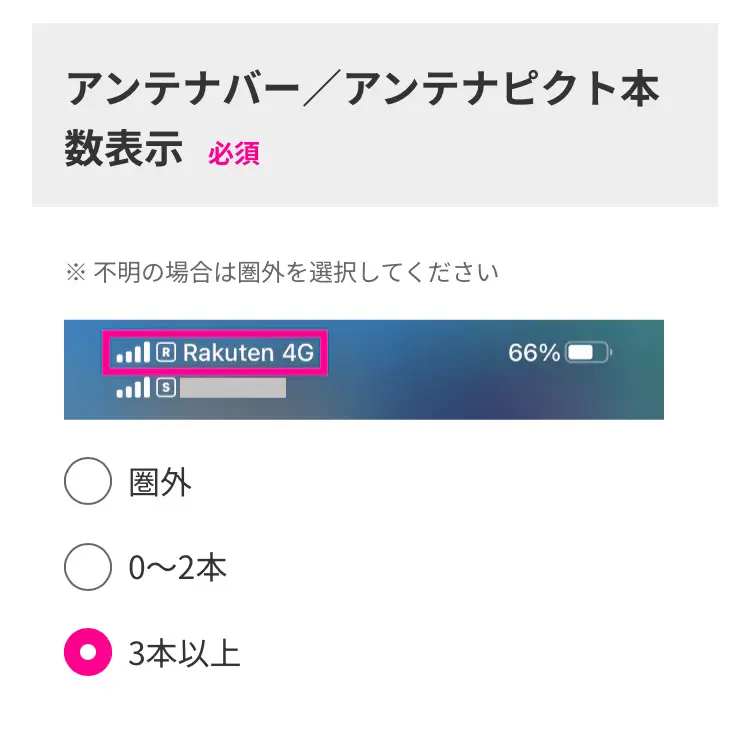
Task: Click the second SIM's signal bars icon
Action: coord(133,387)
